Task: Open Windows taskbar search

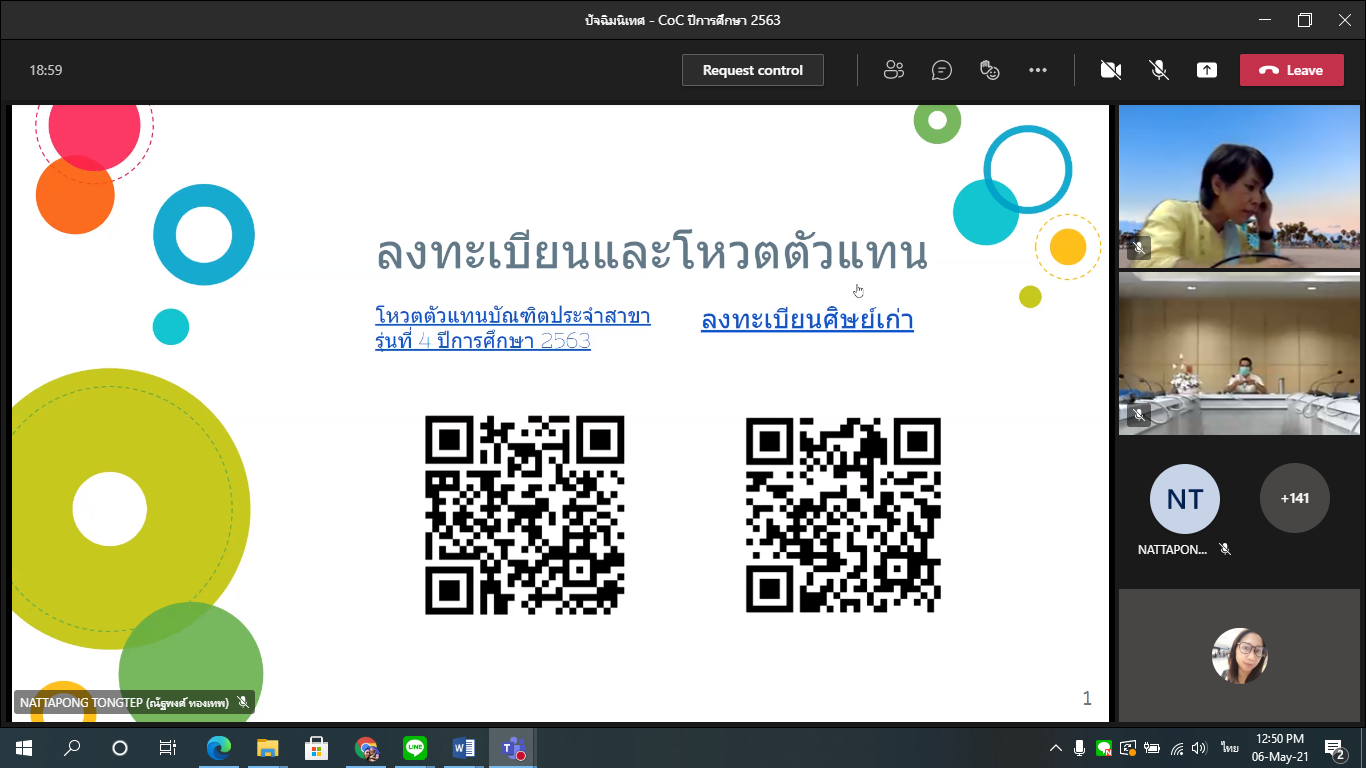Action: [72, 747]
